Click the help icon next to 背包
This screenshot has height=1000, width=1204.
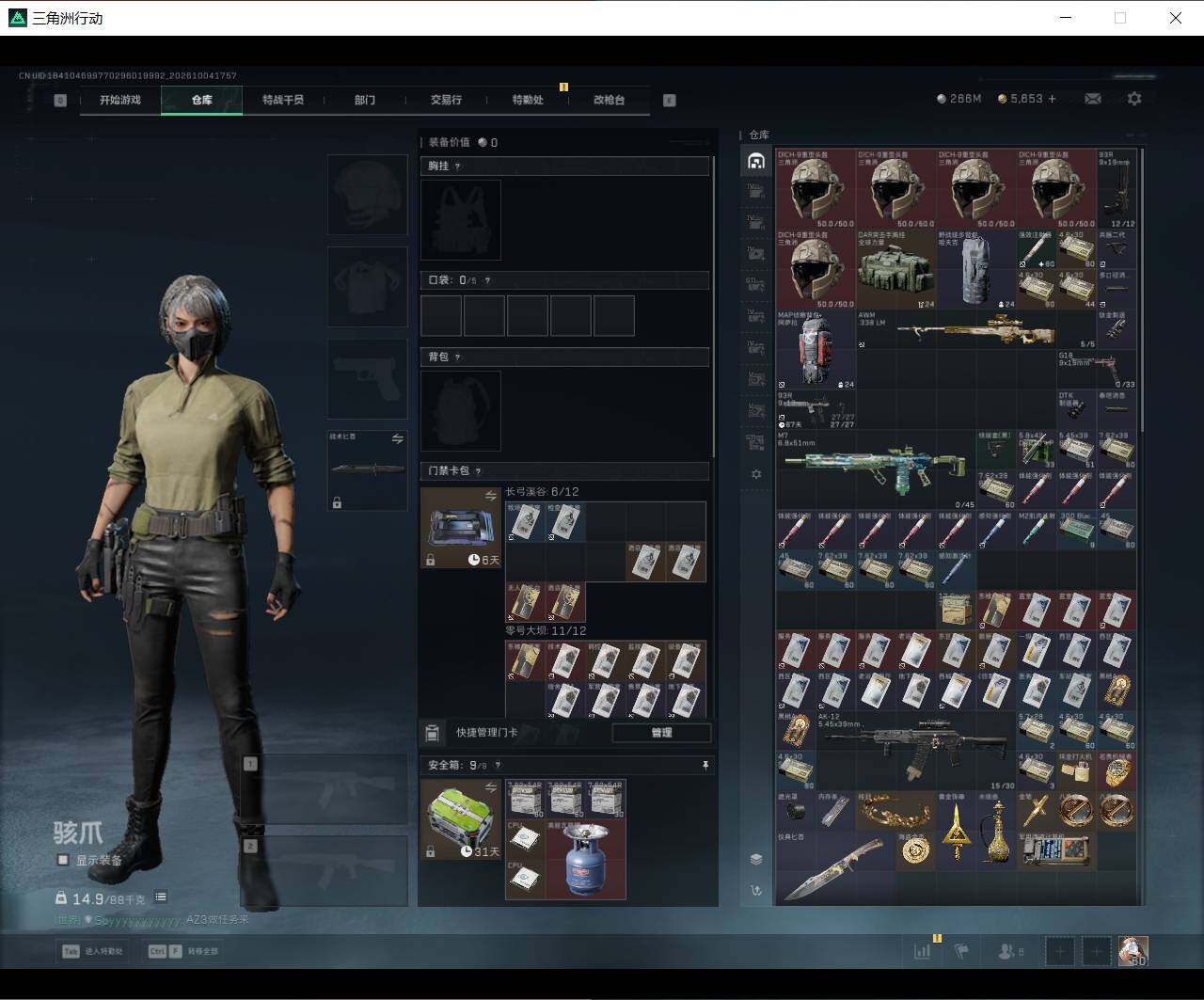coord(458,357)
